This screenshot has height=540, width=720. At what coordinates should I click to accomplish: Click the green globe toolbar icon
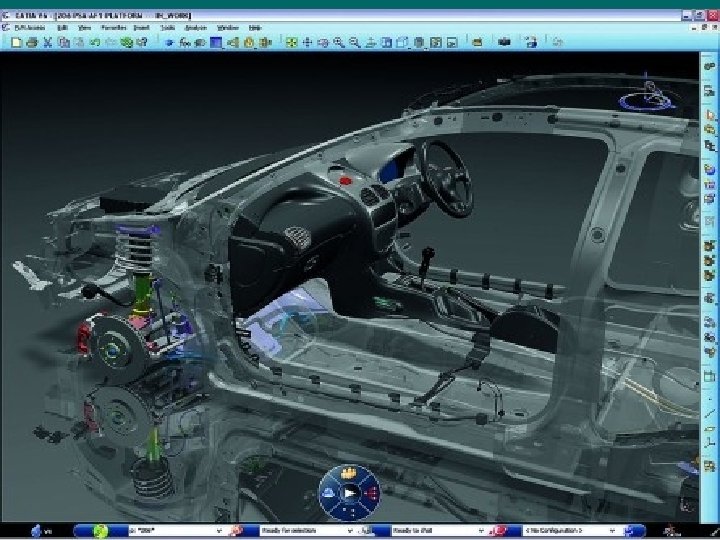126,43
